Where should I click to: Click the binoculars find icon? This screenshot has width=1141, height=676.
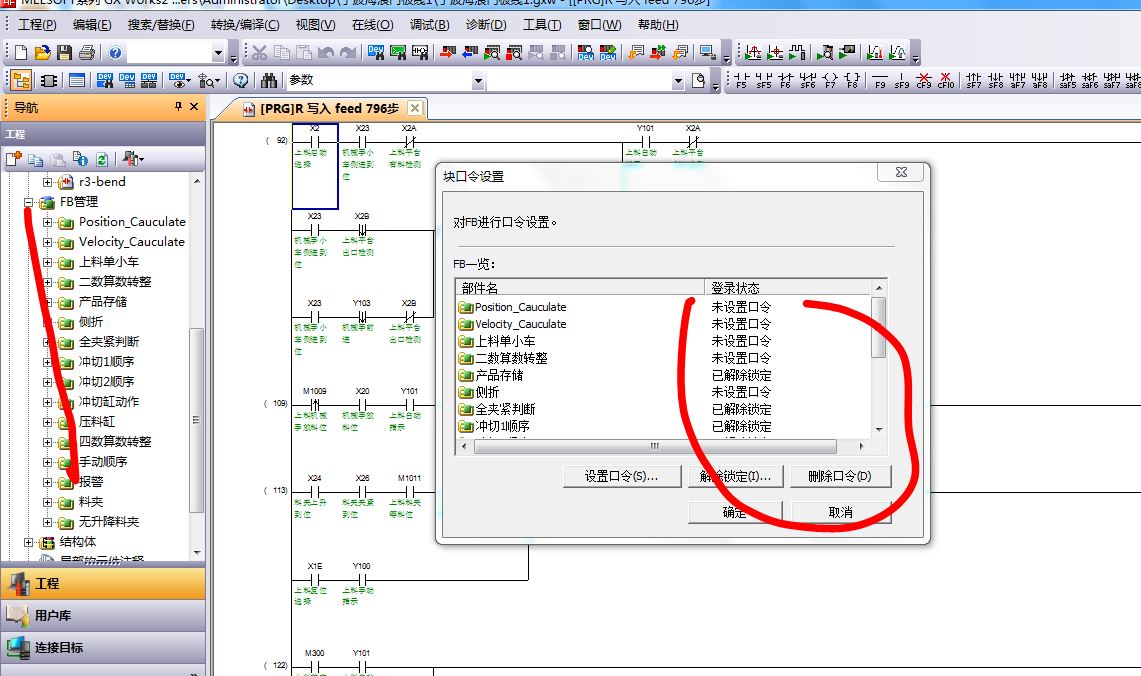point(269,81)
